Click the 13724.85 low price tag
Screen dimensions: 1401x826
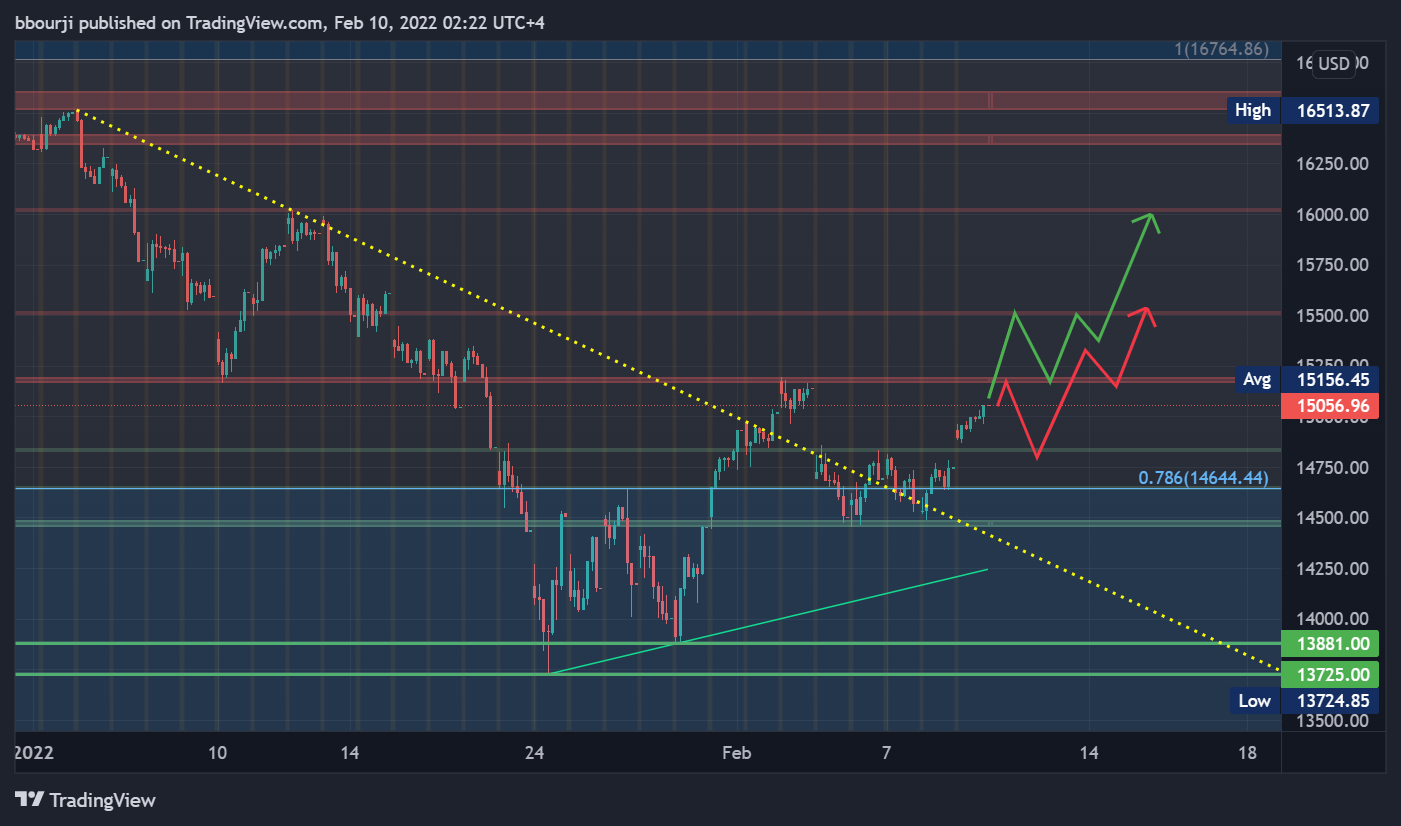coord(1331,700)
